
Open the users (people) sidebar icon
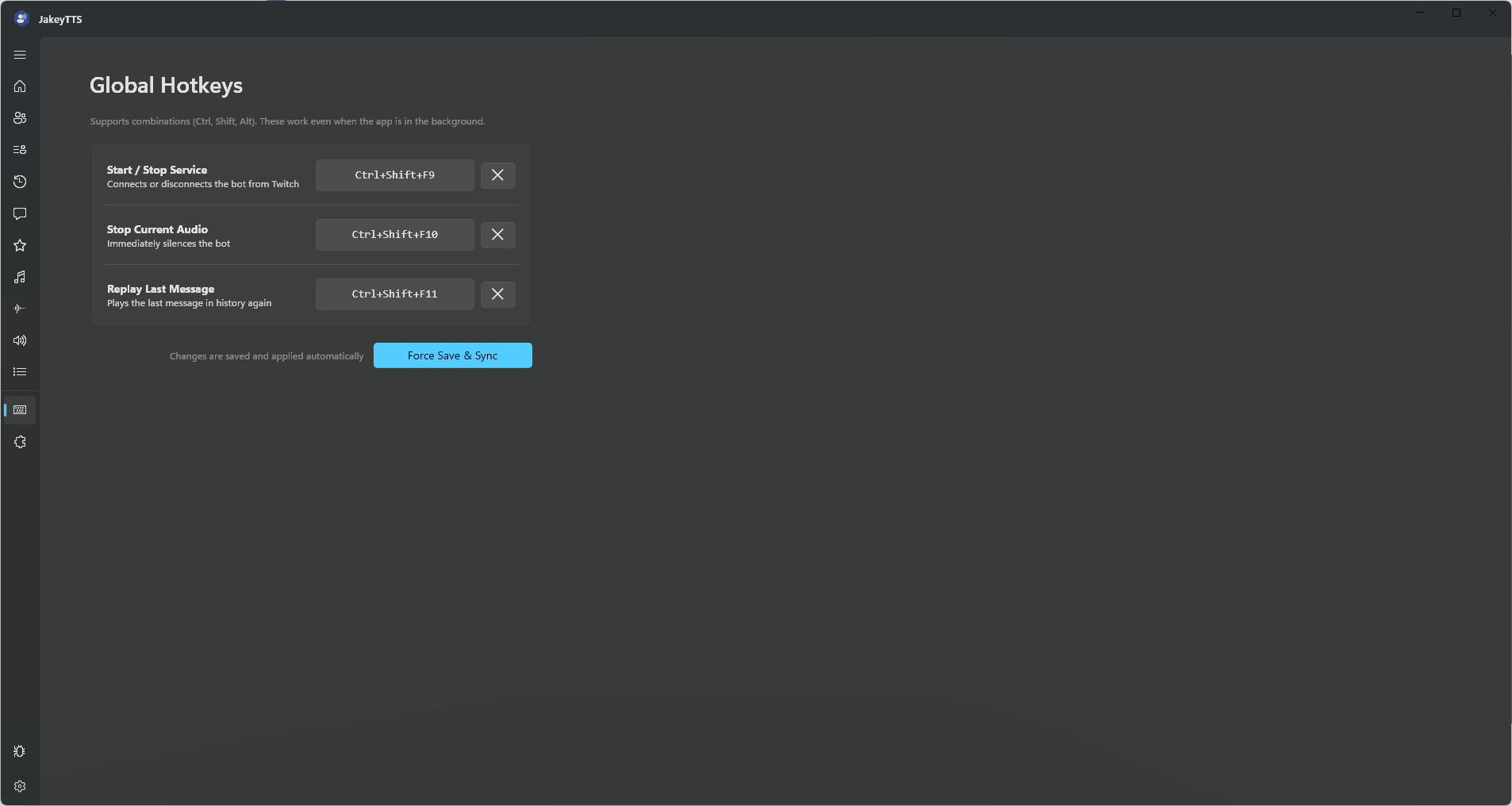point(20,118)
